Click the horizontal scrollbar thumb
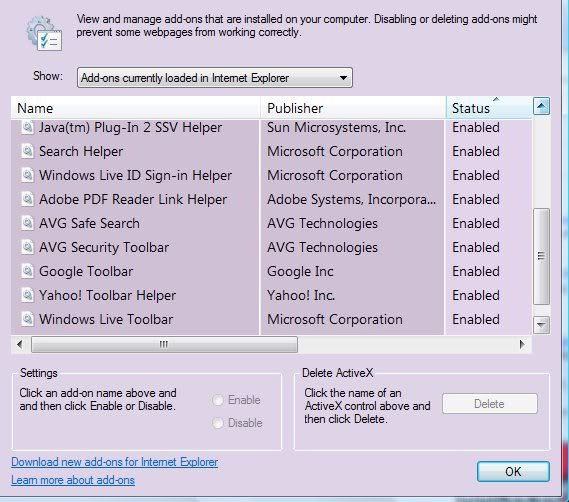The image size is (569, 502). [164, 344]
